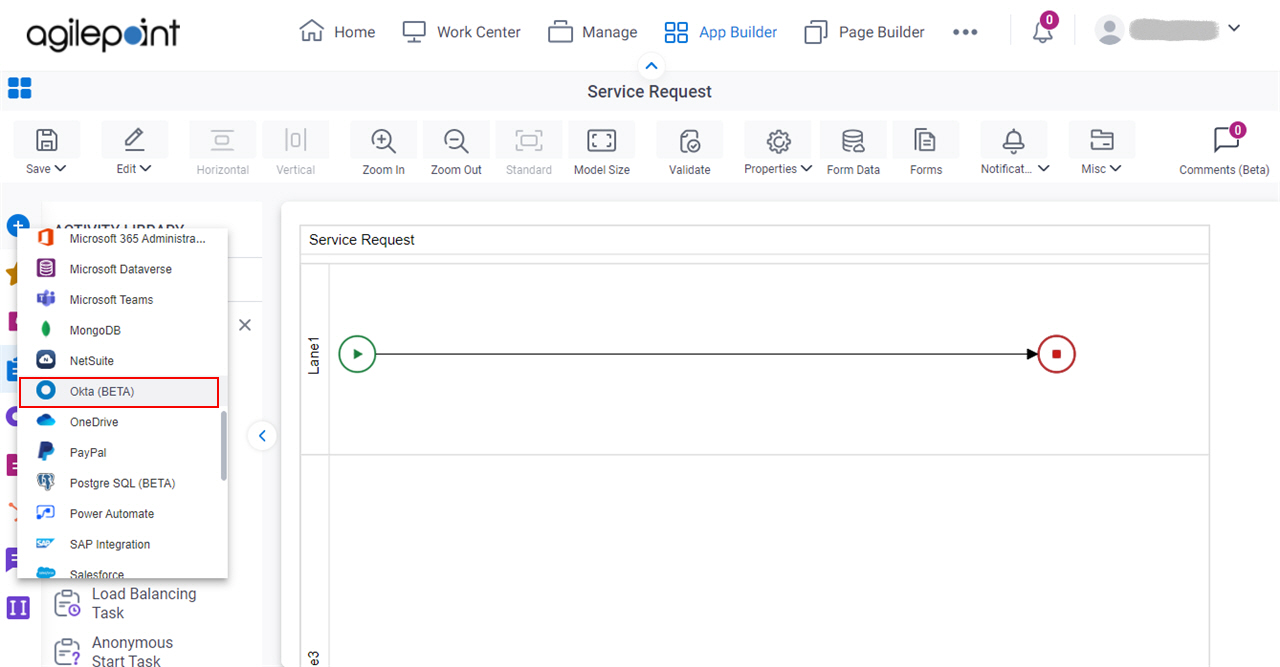The height and width of the screenshot is (667, 1280).
Task: Select Okta (BETA) from list
Action: [x=119, y=392]
